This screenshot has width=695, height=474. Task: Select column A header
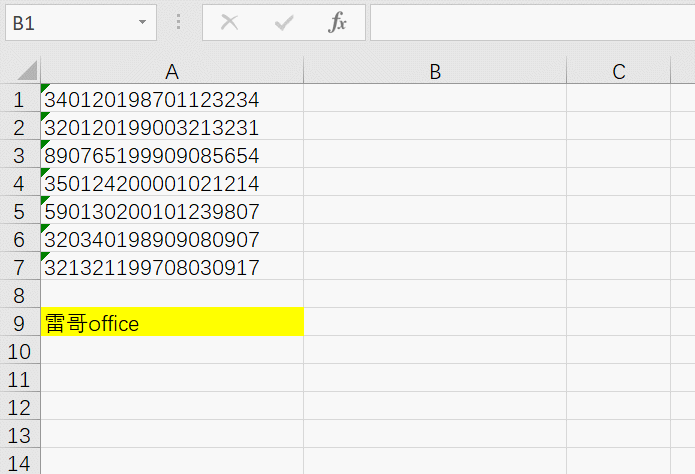click(172, 71)
